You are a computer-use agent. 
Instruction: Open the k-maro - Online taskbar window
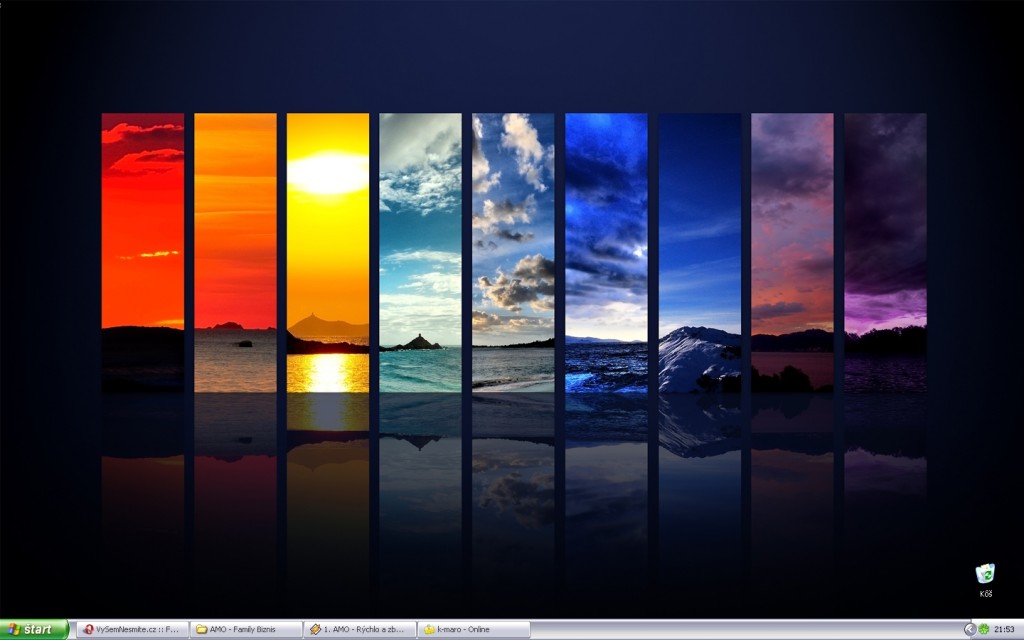(x=473, y=630)
